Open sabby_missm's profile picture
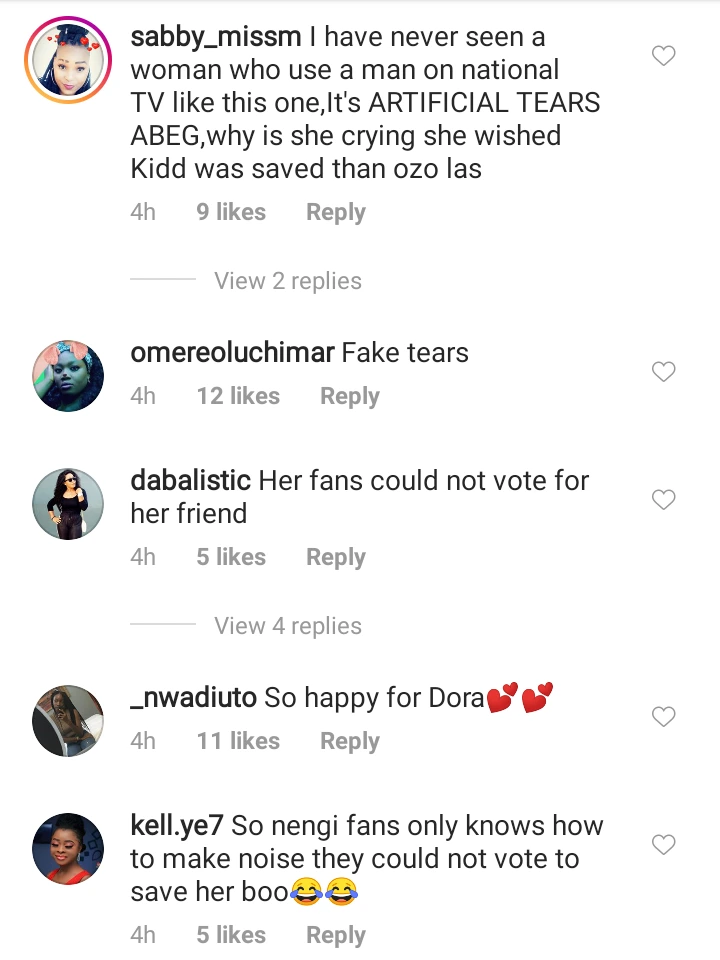 coord(68,59)
